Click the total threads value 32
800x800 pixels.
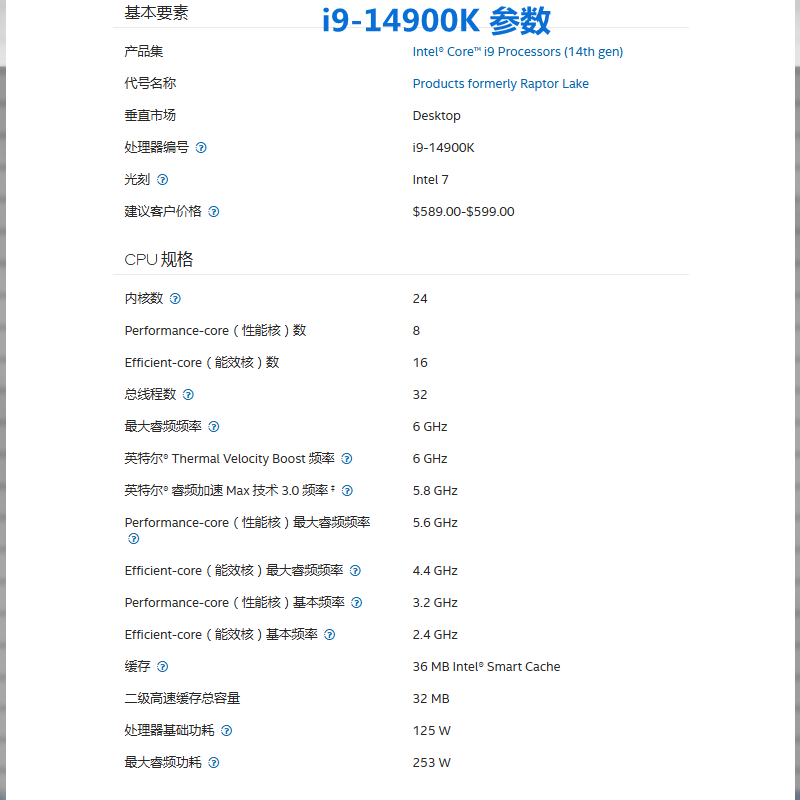pyautogui.click(x=420, y=395)
